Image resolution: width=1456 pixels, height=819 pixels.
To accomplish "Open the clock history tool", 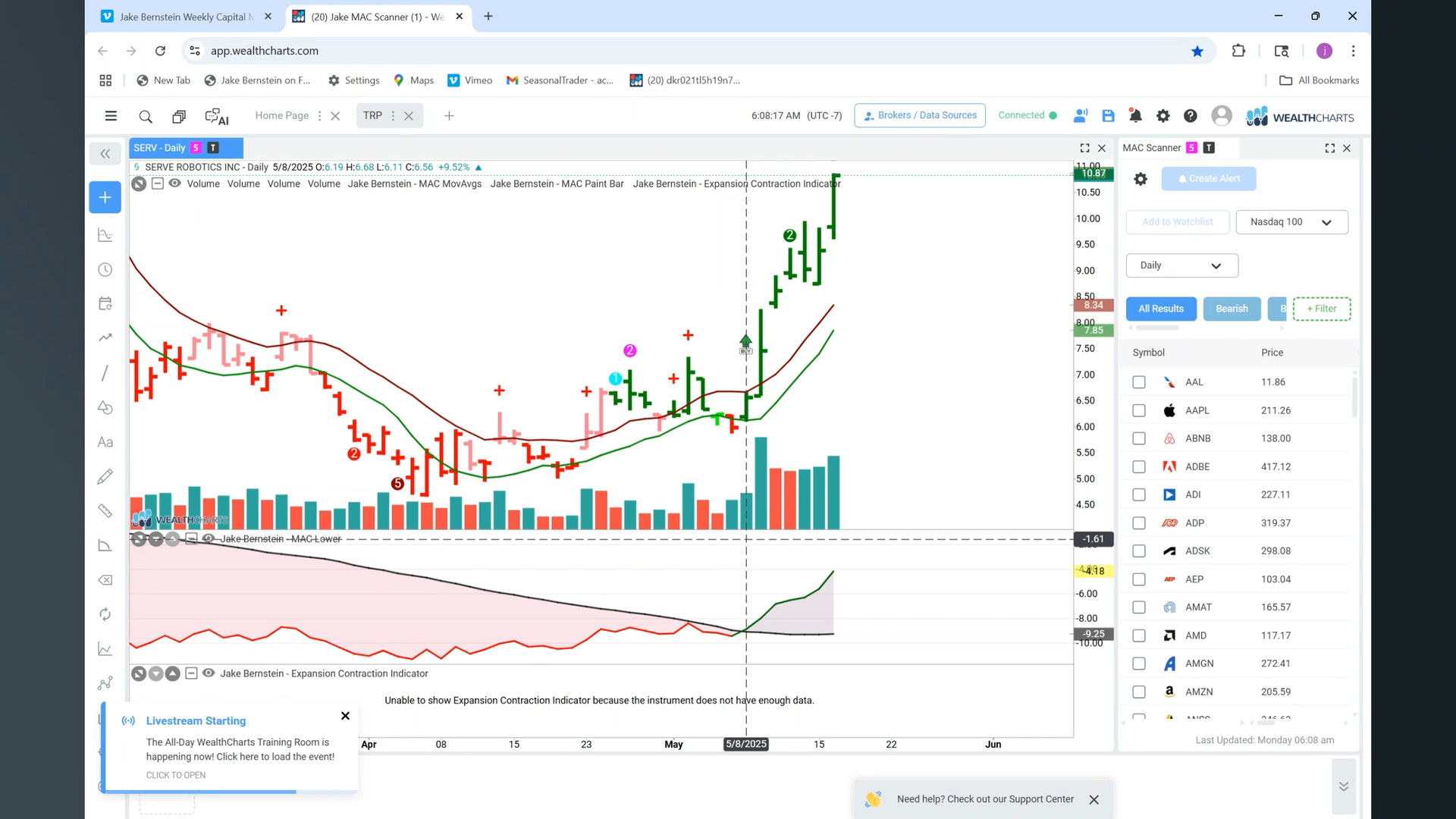I will (x=105, y=270).
